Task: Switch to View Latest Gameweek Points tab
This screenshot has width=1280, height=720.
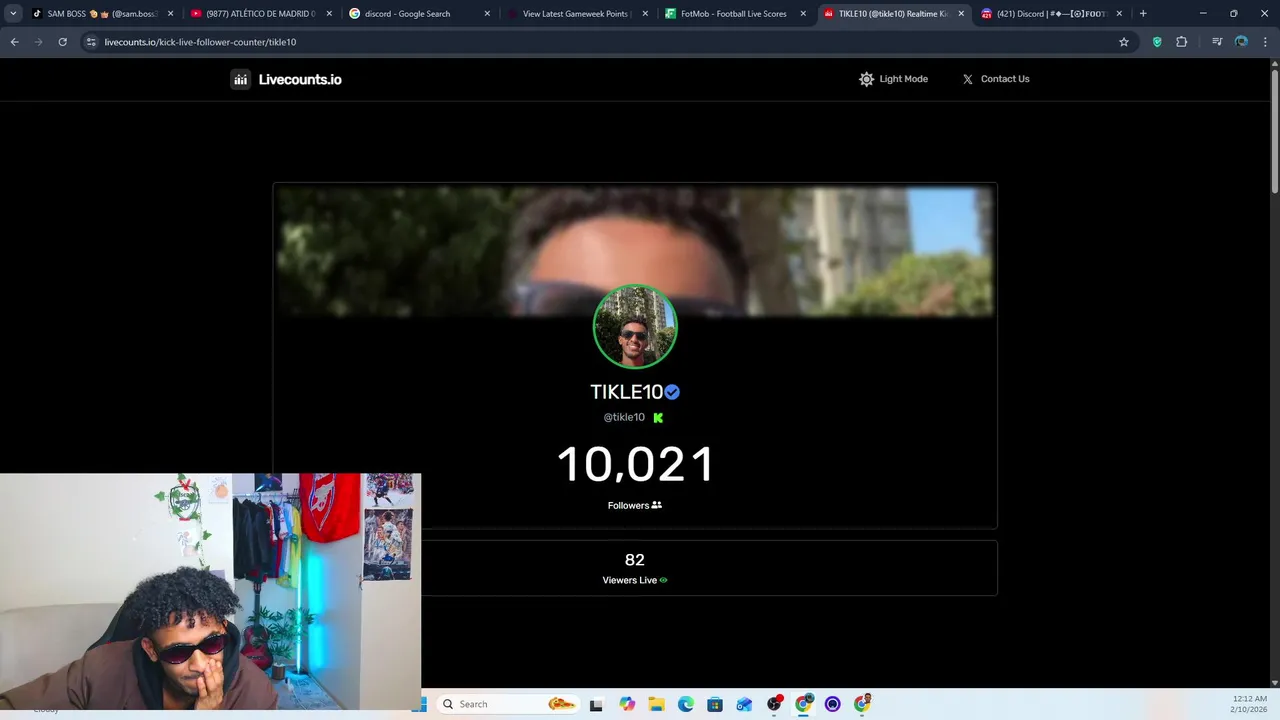Action: (x=578, y=14)
